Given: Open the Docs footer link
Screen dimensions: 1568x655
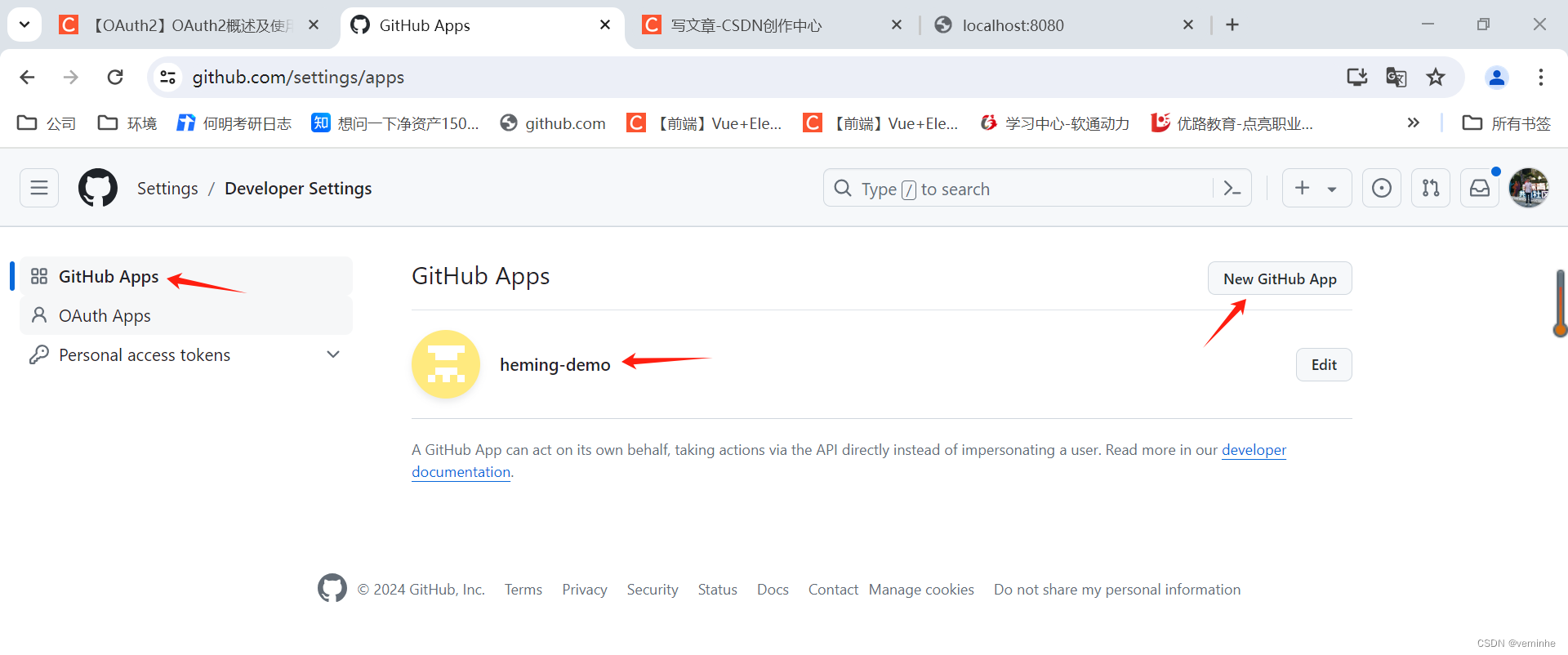Looking at the screenshot, I should click(x=773, y=590).
